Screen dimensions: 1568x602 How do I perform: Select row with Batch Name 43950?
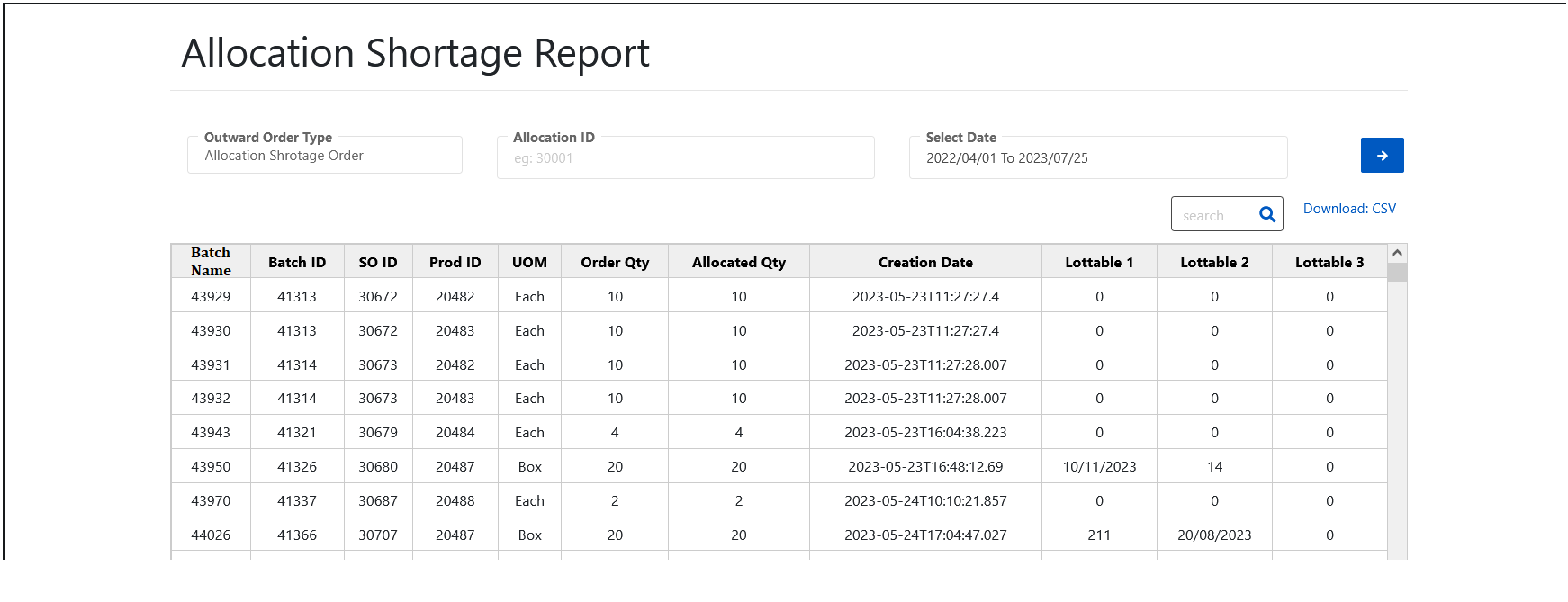tap(211, 467)
